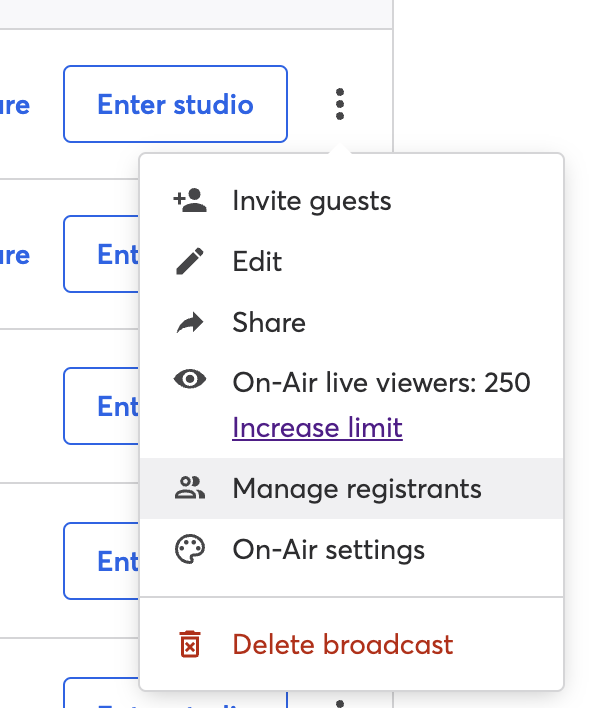Follow the Increase limit link
The image size is (596, 708).
coord(317,428)
